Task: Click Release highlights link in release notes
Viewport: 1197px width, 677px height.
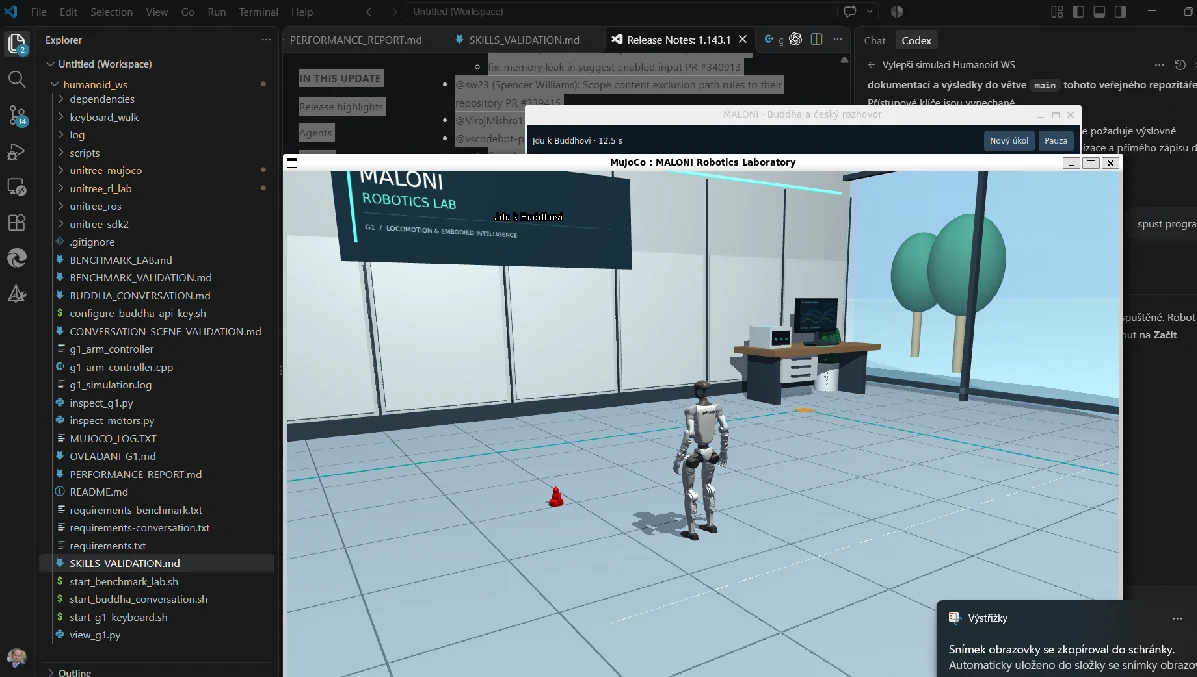Action: 341,107
